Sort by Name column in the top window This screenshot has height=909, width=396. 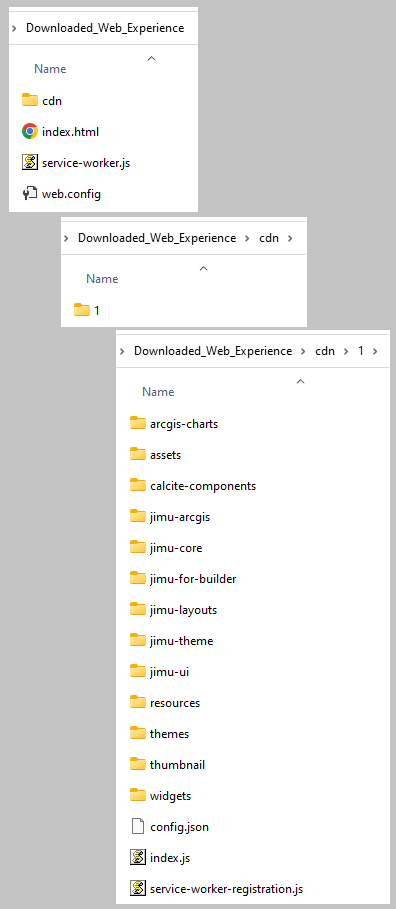[x=50, y=68]
